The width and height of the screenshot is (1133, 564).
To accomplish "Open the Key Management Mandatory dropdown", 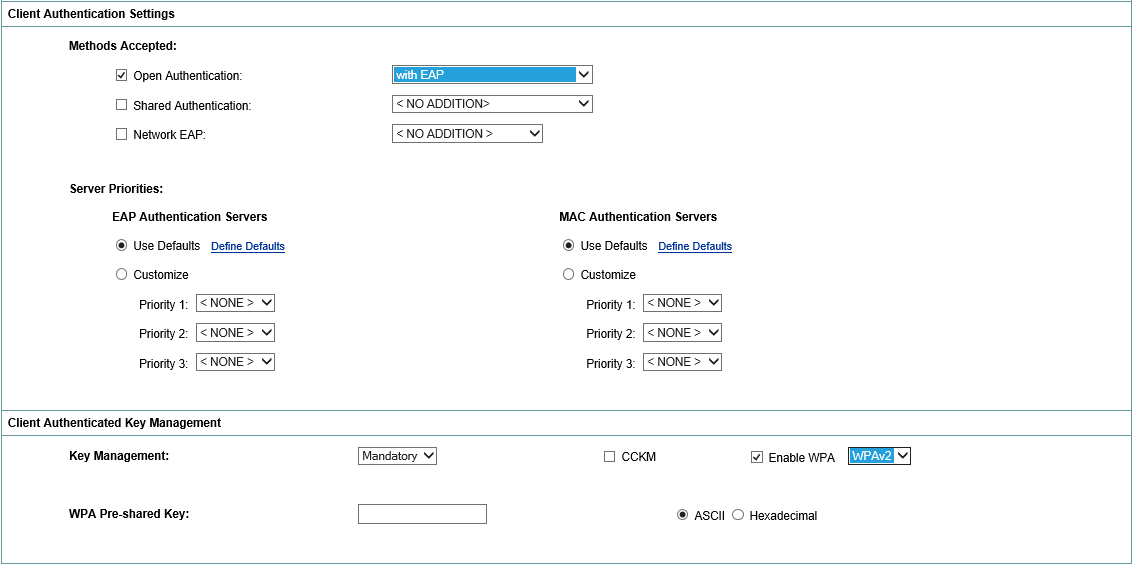I will pyautogui.click(x=398, y=456).
